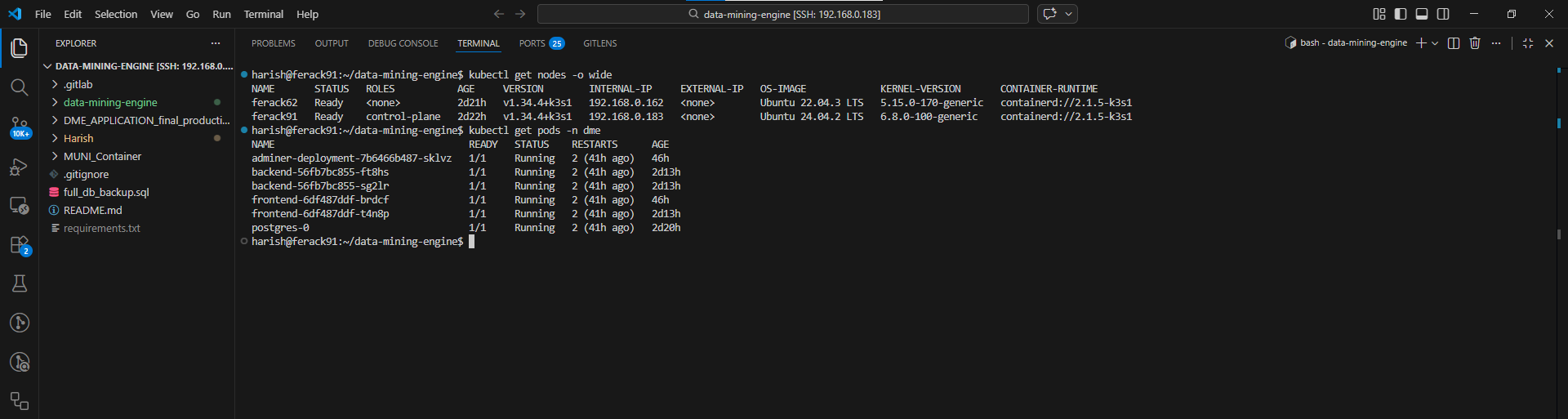Open the Remote Explorer view
Screen dimensions: 1568x419
click(x=19, y=206)
